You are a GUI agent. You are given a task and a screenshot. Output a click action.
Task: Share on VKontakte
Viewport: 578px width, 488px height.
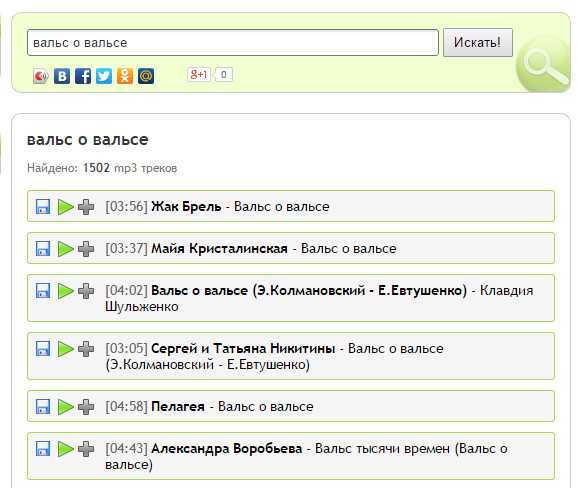(x=62, y=76)
